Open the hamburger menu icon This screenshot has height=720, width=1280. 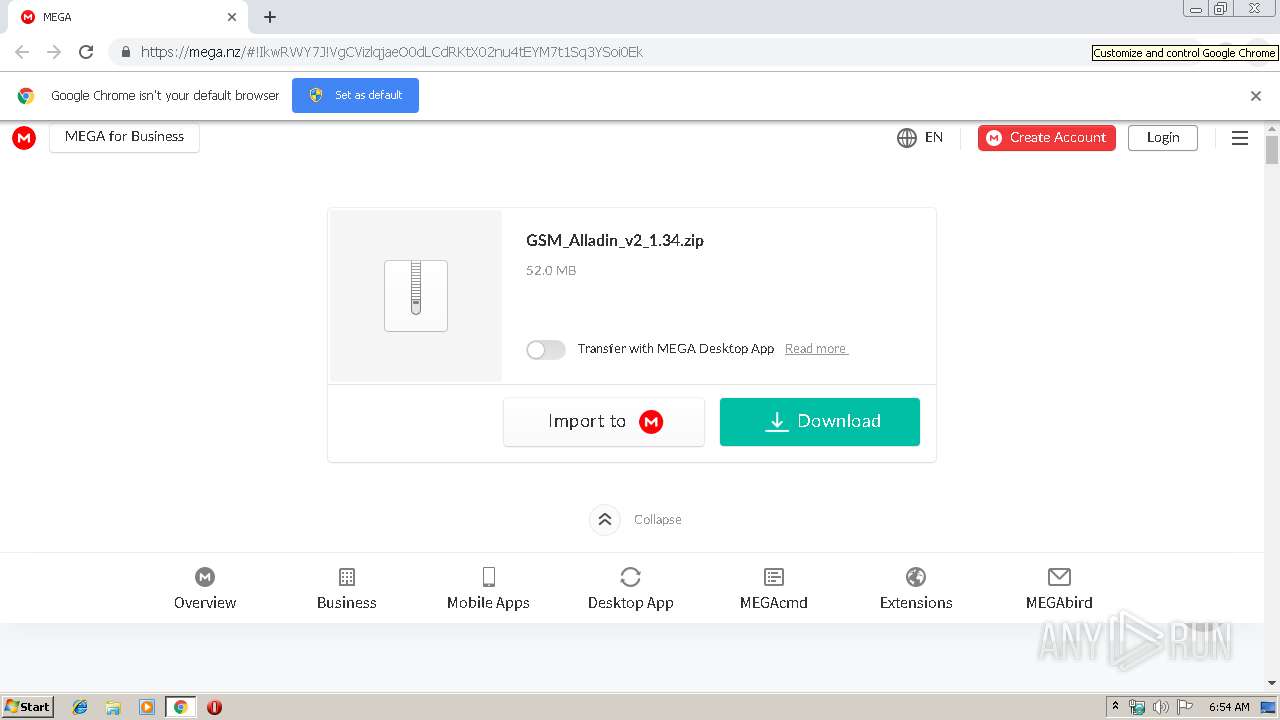pyautogui.click(x=1240, y=138)
